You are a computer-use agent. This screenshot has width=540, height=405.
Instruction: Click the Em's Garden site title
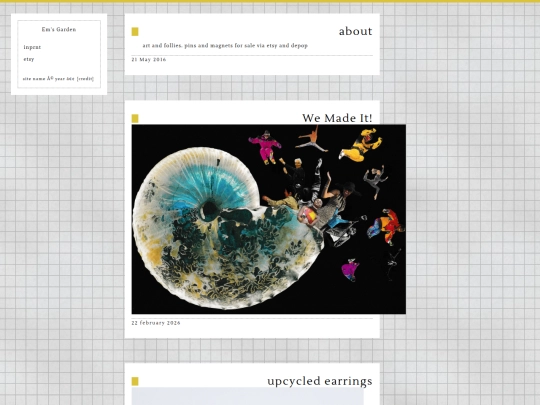[x=59, y=30]
